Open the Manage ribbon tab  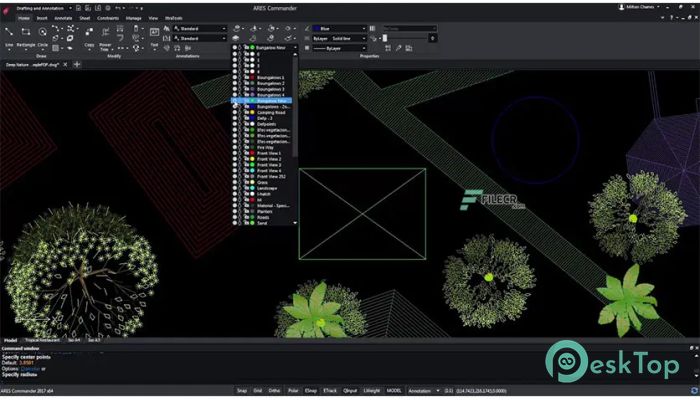133,18
